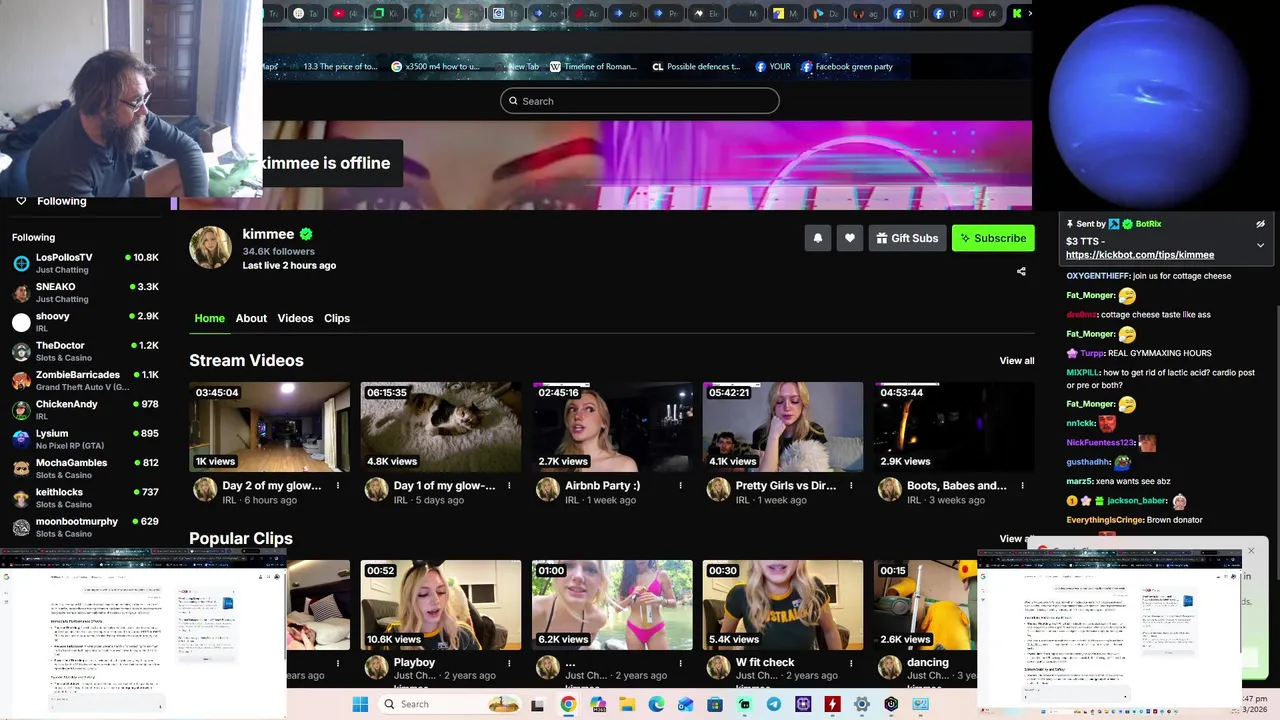Open options menu for Pretty Girls vs Dir video
The height and width of the screenshot is (720, 1280).
click(851, 486)
